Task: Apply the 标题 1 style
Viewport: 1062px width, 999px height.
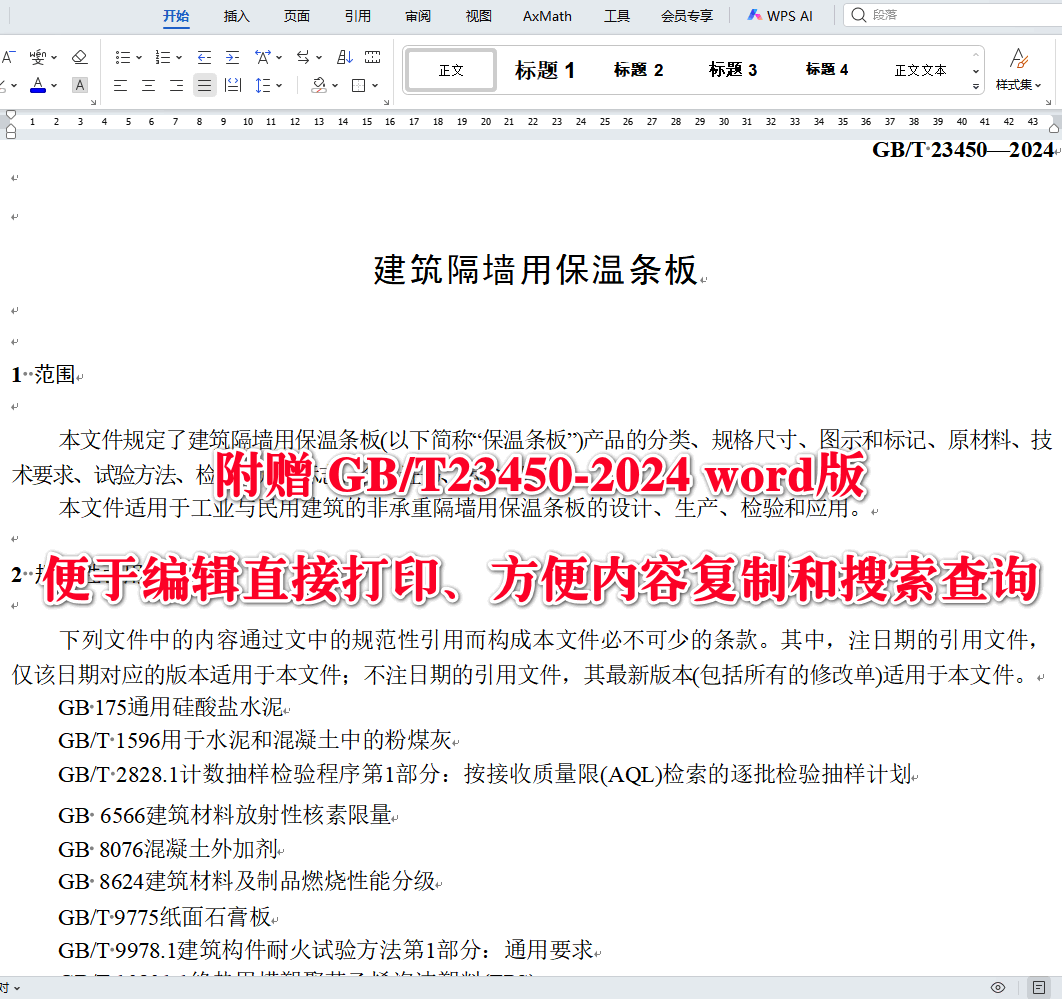Action: coord(545,70)
